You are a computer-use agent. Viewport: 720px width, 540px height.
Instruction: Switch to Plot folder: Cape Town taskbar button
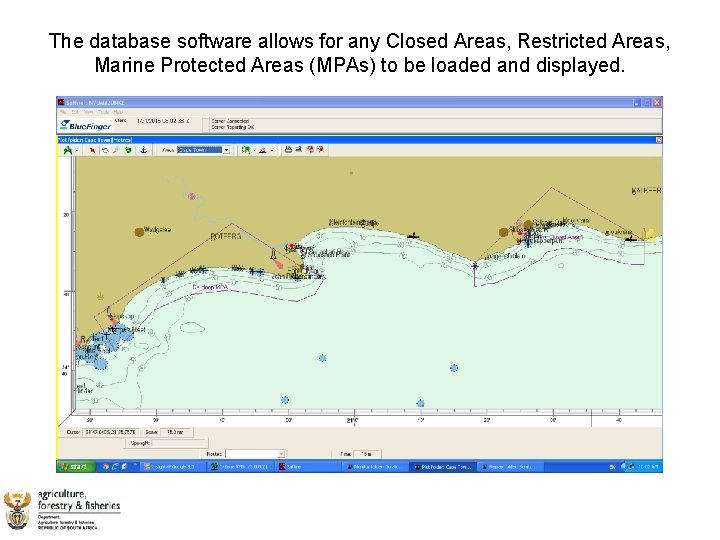[443, 467]
